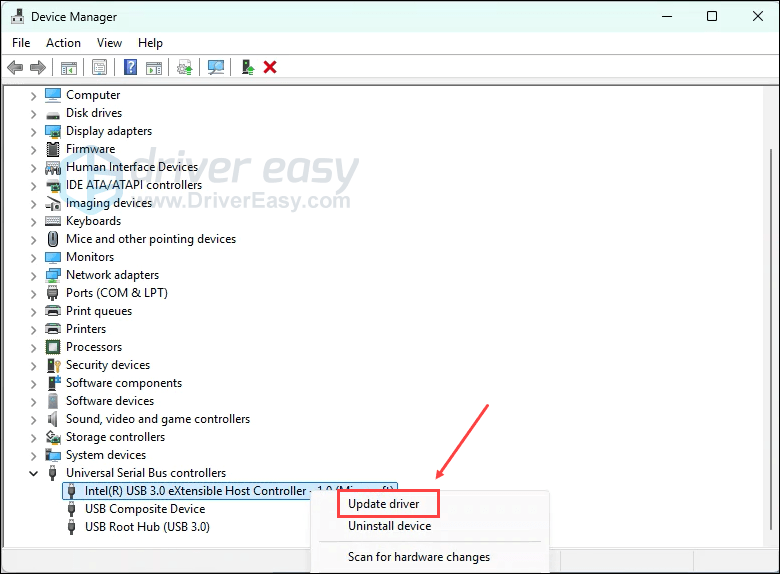Expand the Display adapters node

pos(33,131)
